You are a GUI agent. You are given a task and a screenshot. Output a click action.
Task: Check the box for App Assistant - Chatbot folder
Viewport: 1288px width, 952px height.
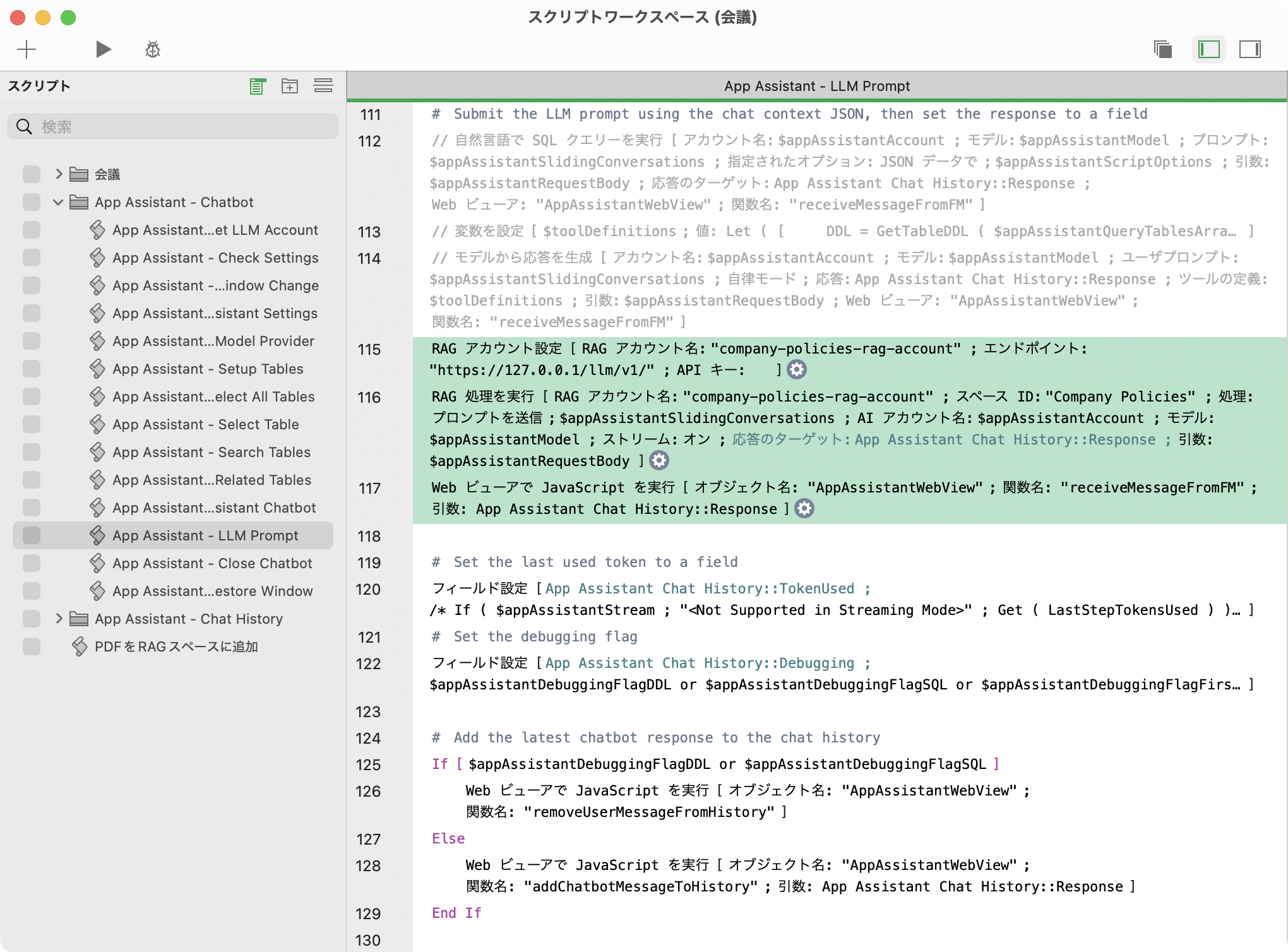click(x=32, y=202)
